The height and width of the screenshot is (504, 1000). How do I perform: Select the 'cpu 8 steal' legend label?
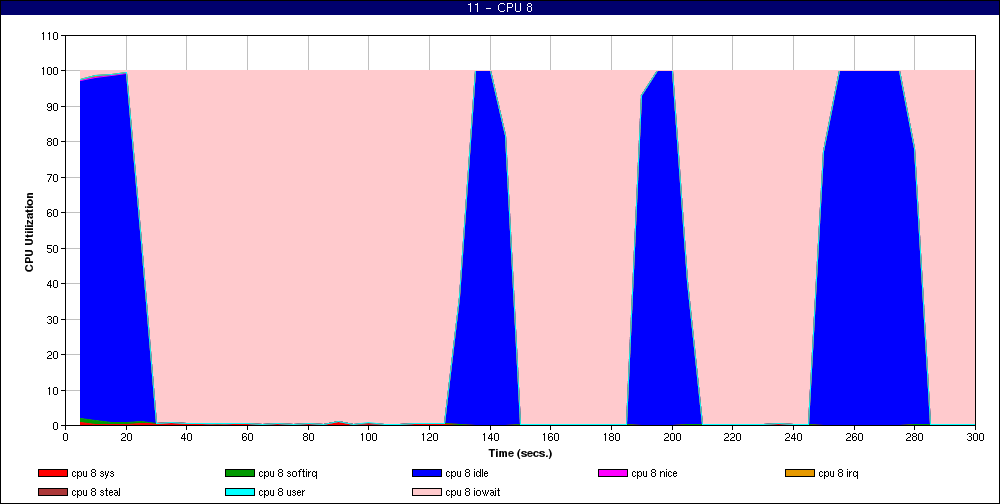(96, 493)
